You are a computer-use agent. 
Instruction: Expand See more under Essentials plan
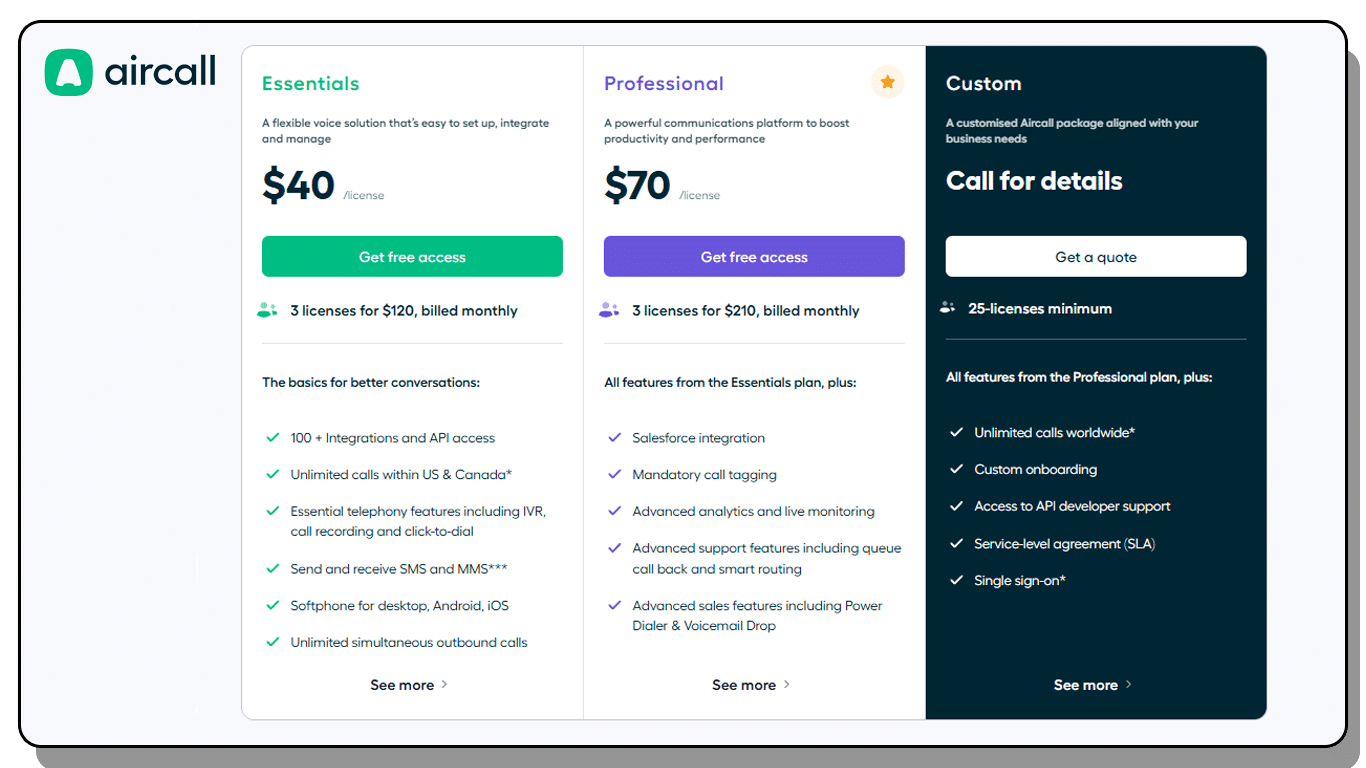coord(409,685)
